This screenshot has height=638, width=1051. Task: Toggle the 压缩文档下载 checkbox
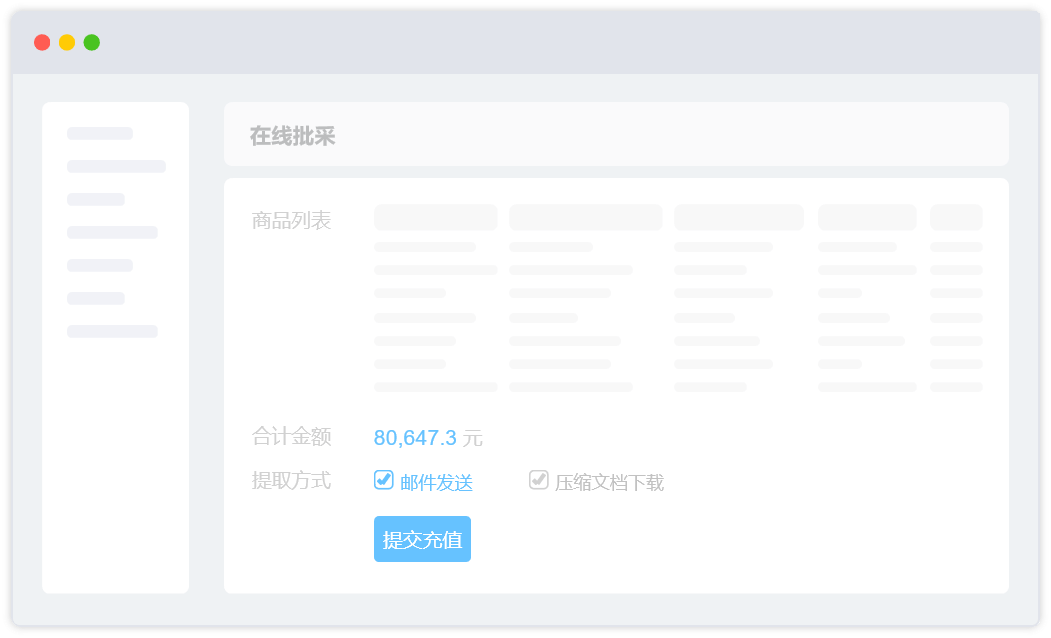click(x=538, y=480)
